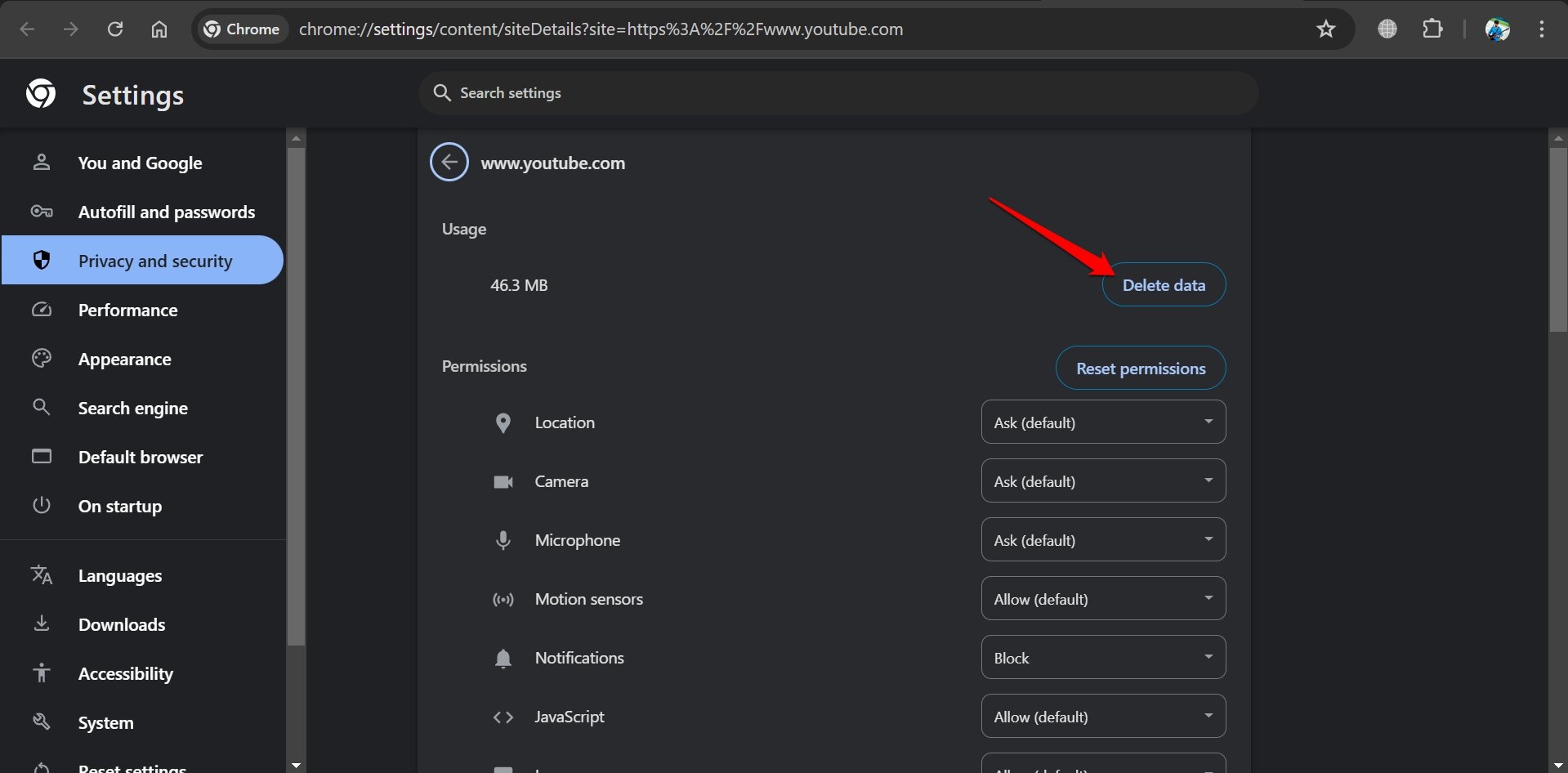Click the power icon for On startup
This screenshot has width=1568, height=773.
[42, 505]
